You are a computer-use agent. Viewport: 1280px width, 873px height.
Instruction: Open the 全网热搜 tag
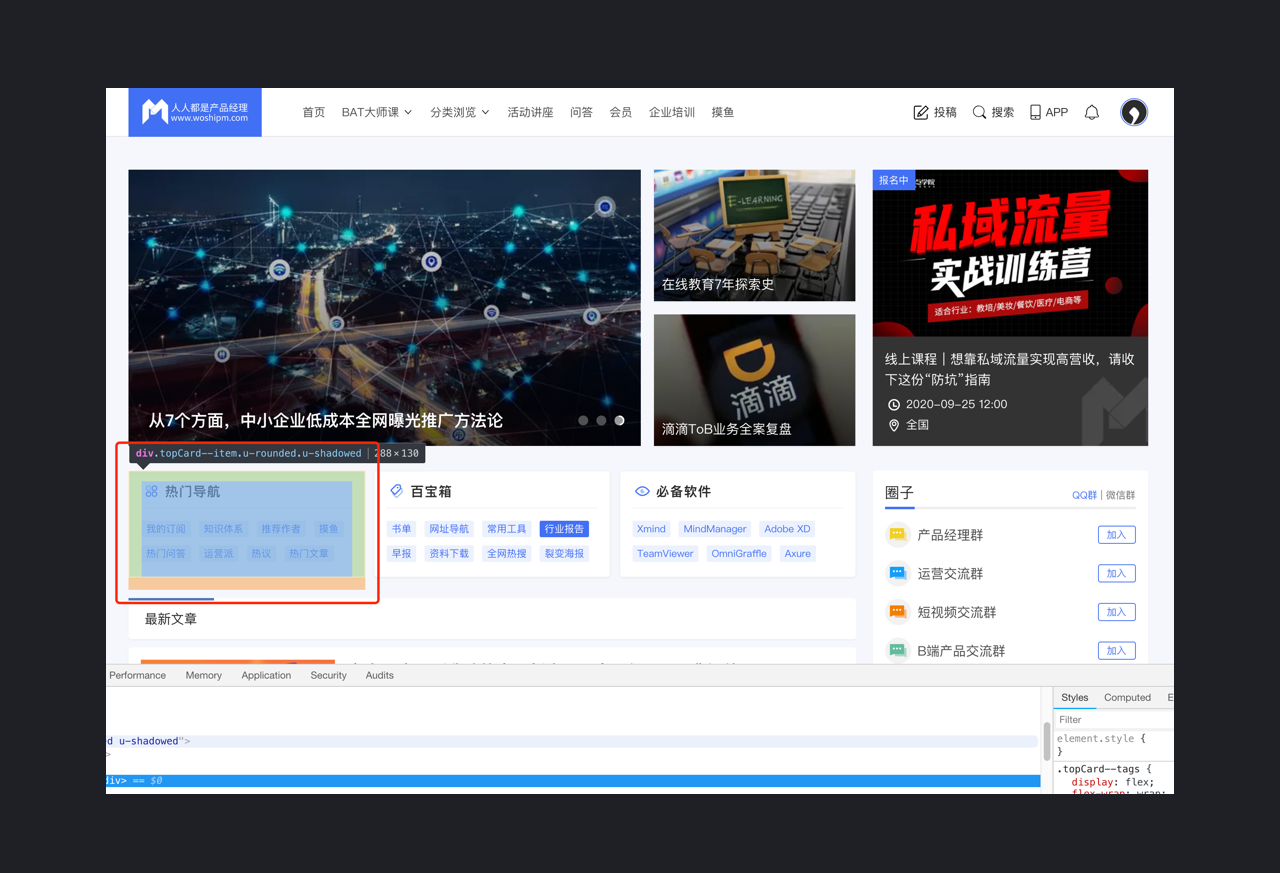pos(506,553)
